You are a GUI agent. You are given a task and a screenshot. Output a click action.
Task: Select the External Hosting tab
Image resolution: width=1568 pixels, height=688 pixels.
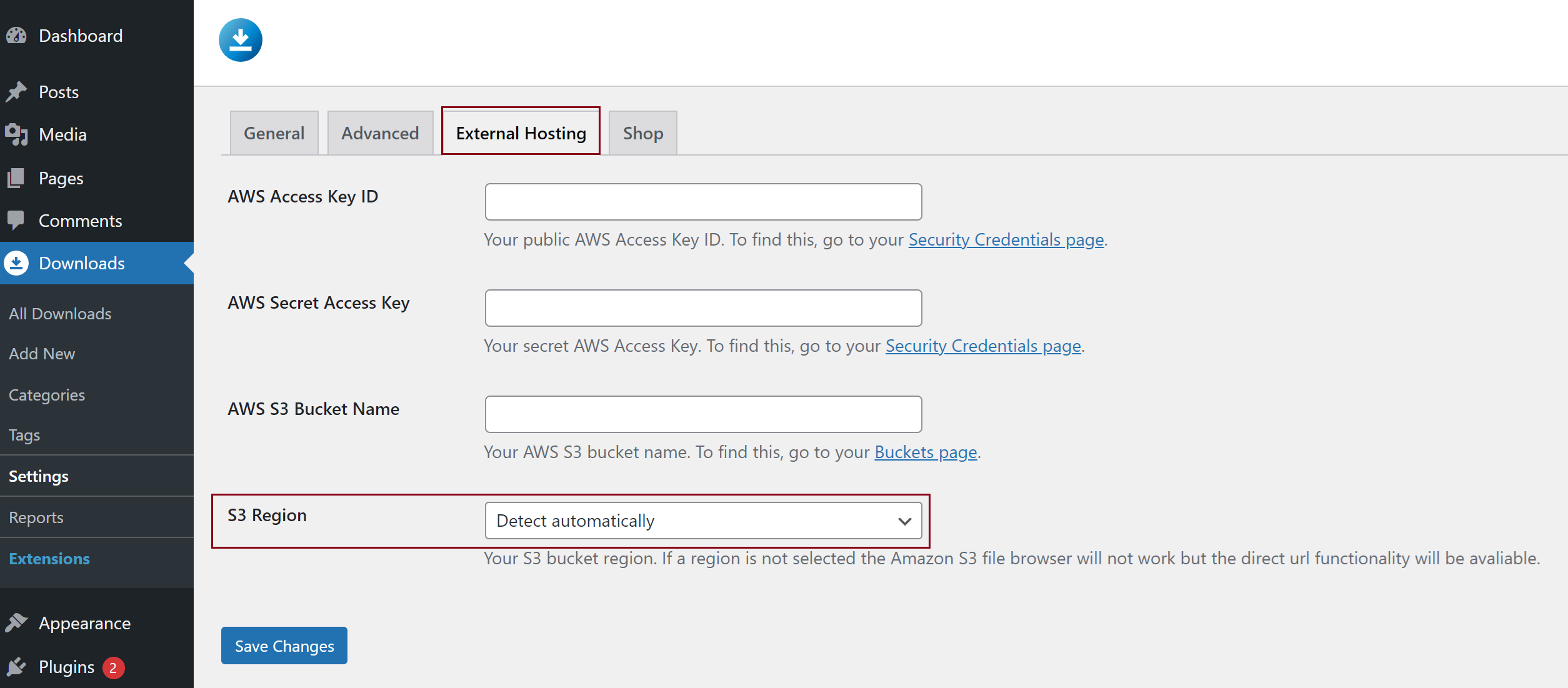(521, 133)
